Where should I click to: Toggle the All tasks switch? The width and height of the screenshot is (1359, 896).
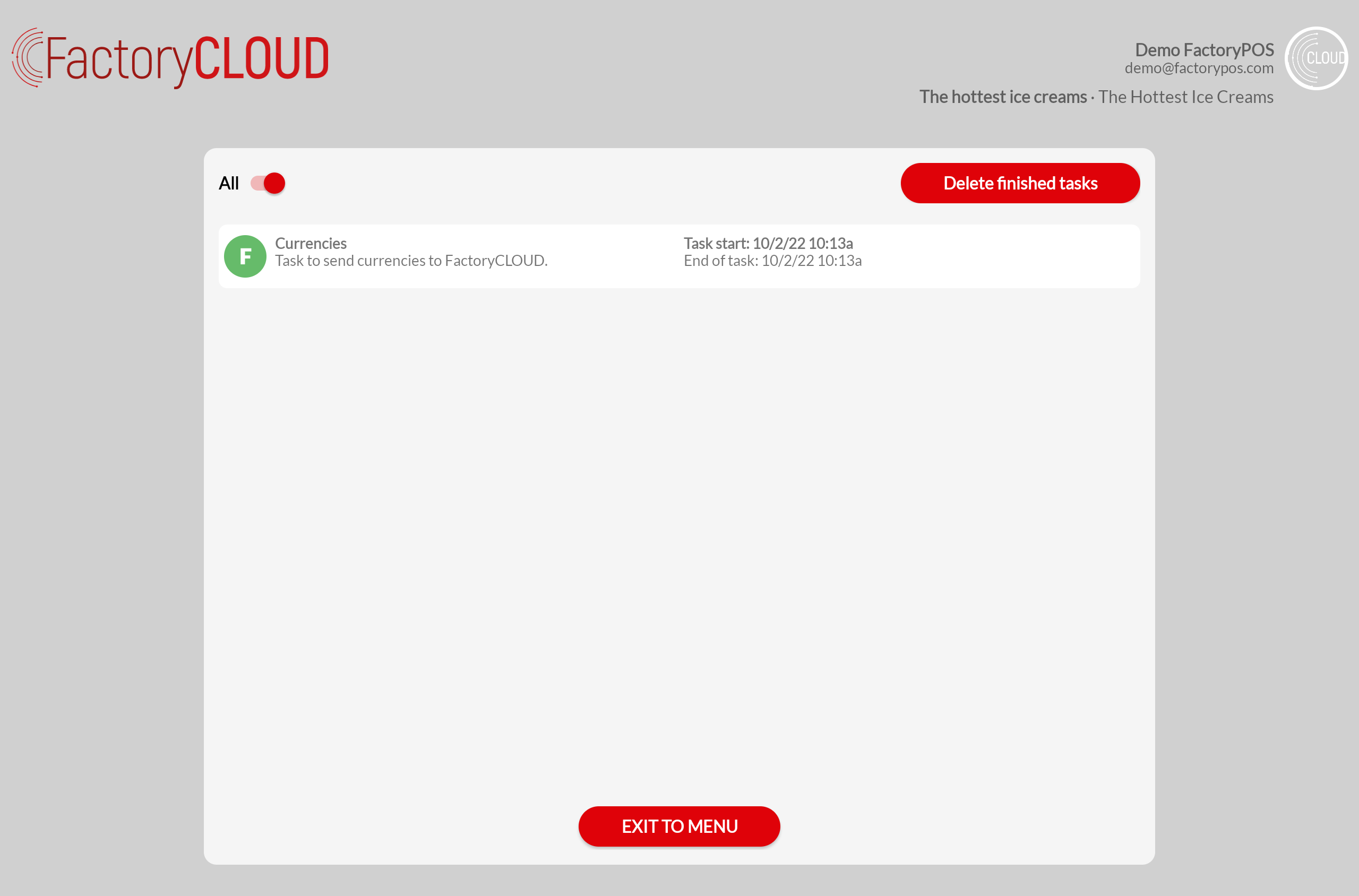[268, 184]
